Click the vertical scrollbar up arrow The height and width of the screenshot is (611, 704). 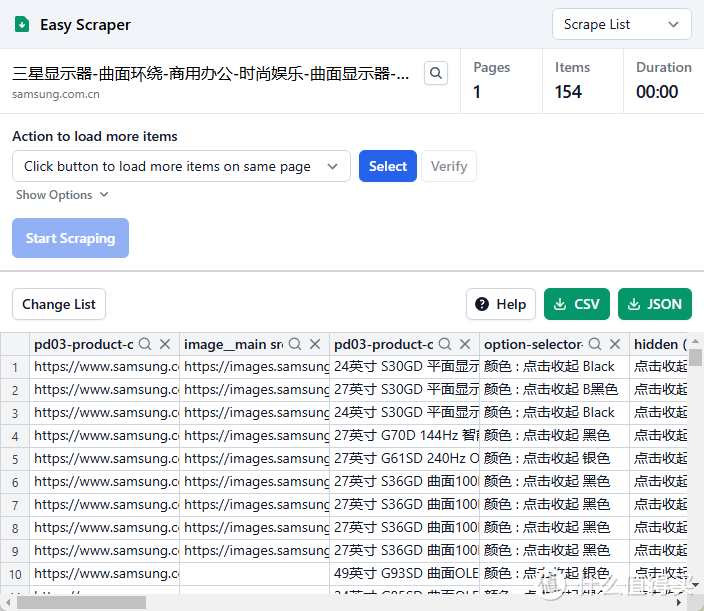point(695,341)
